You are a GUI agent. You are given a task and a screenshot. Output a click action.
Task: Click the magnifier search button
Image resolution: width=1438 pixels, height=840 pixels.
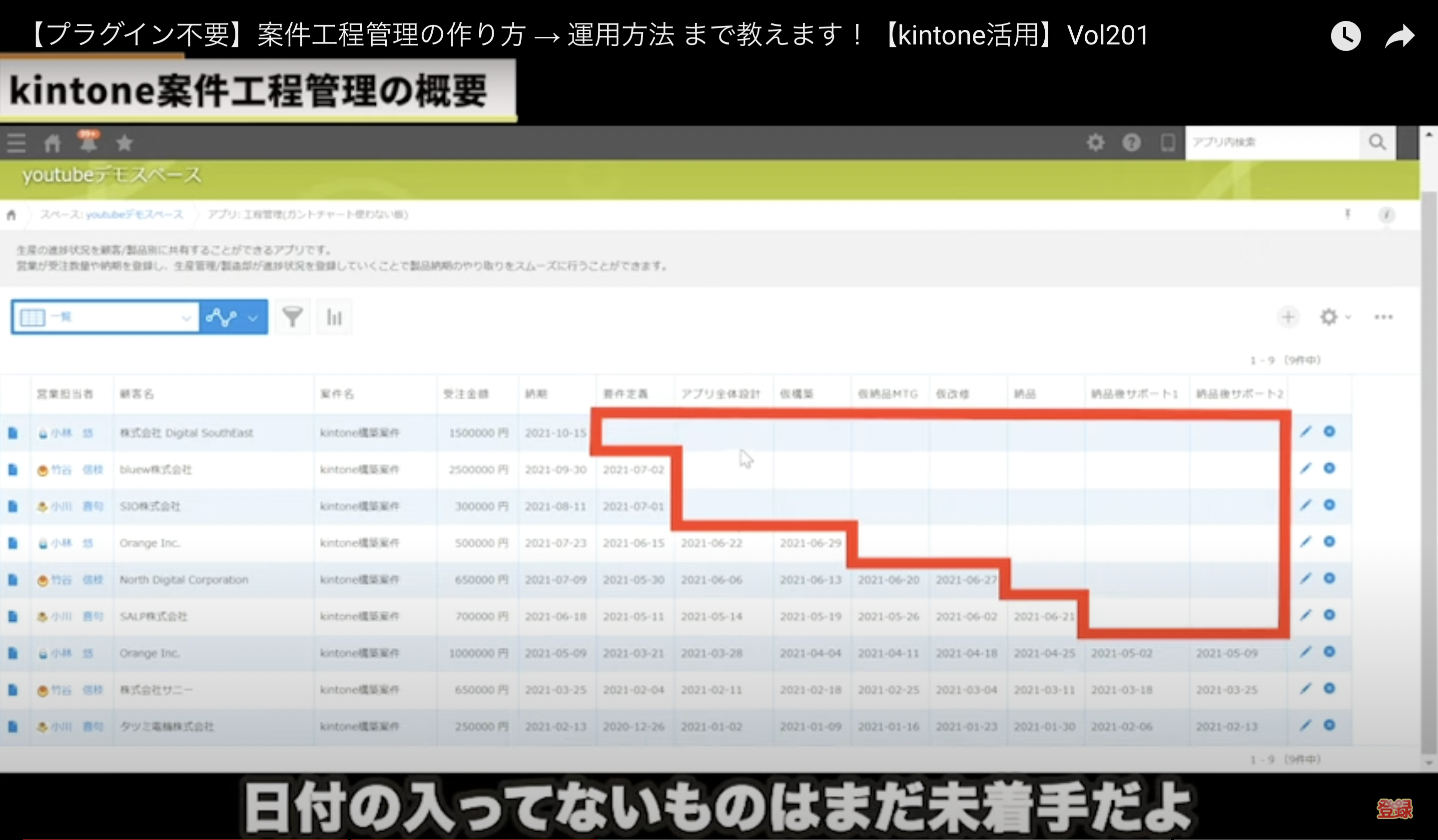pyautogui.click(x=1377, y=142)
